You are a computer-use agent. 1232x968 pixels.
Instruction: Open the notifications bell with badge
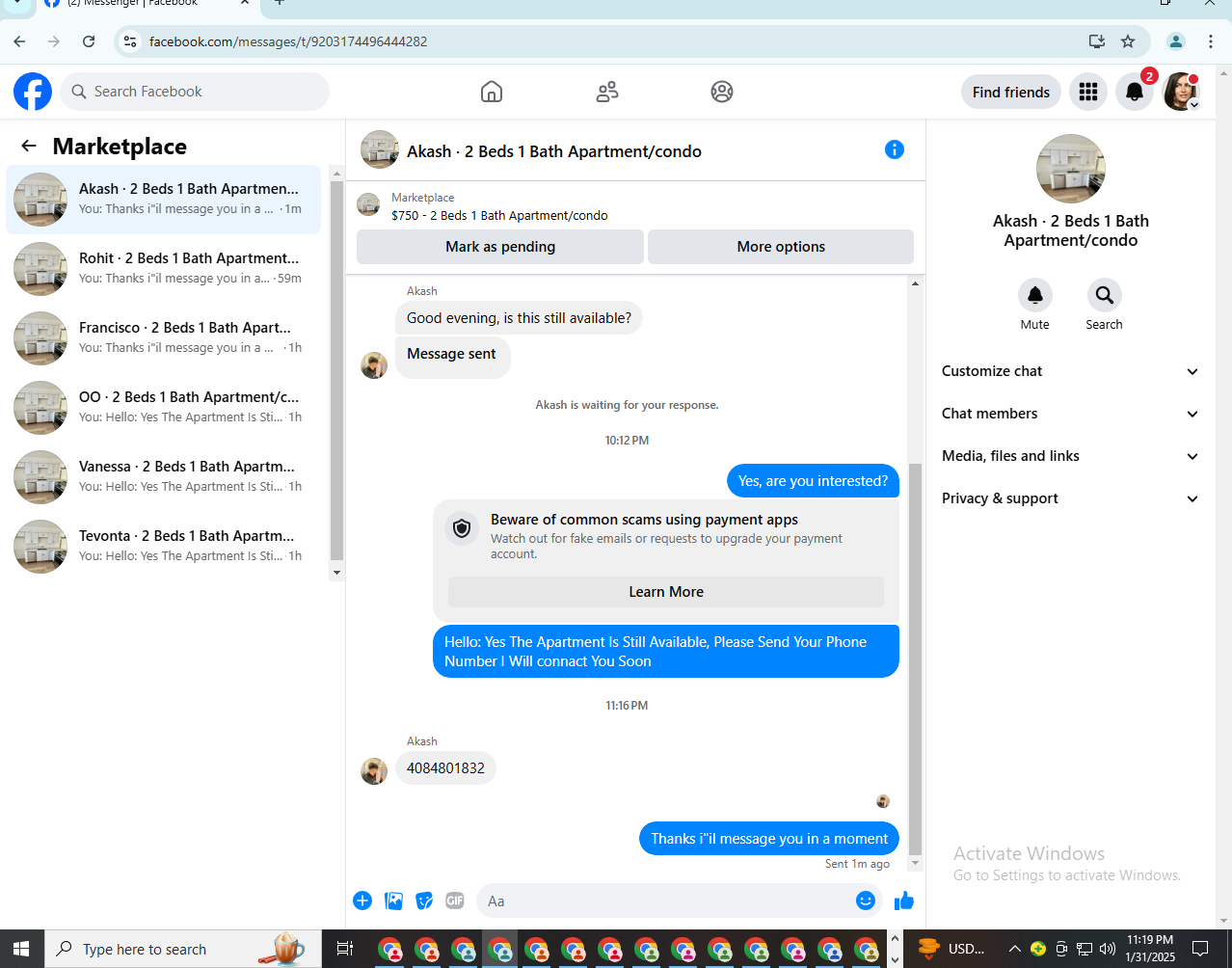(x=1135, y=92)
